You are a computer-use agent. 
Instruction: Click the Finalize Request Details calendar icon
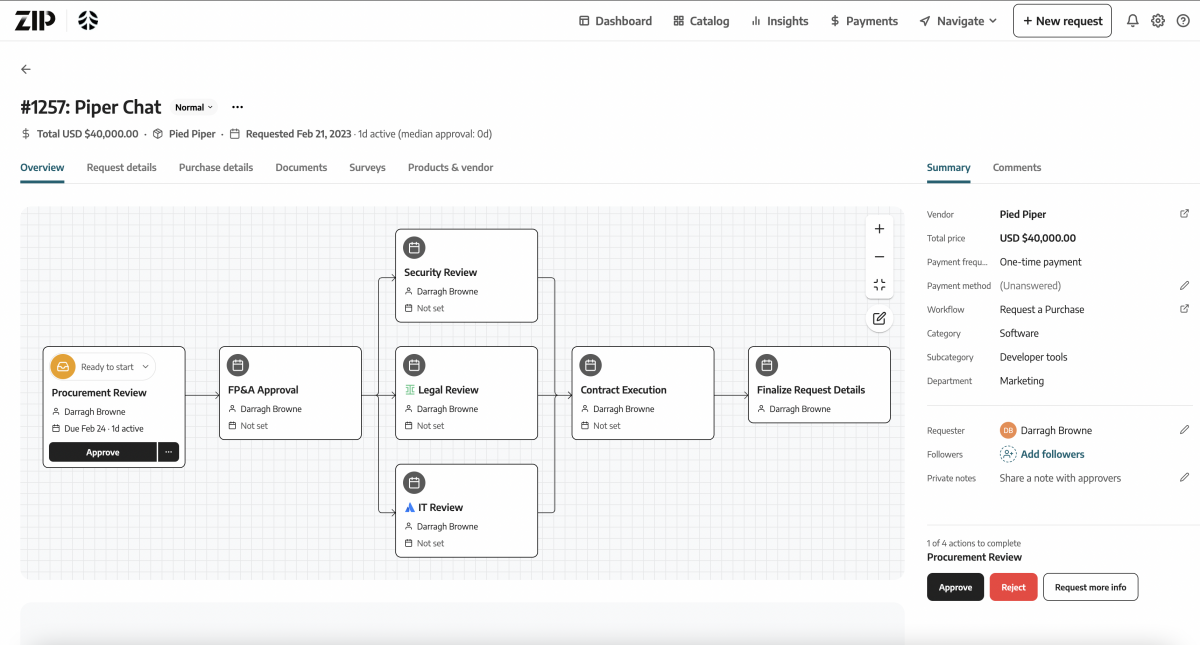[x=766, y=365]
